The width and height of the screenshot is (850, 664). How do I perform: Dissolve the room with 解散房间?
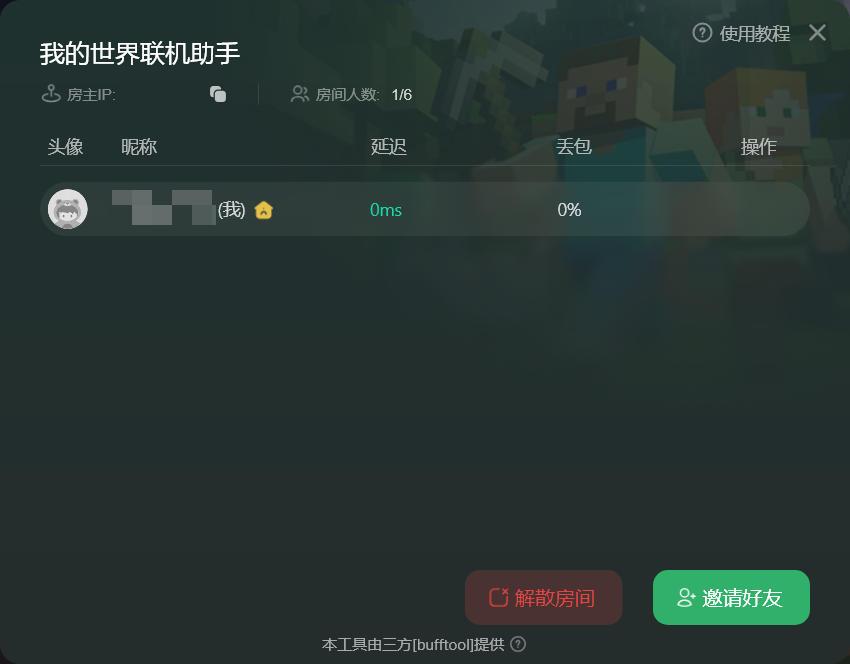tap(543, 597)
